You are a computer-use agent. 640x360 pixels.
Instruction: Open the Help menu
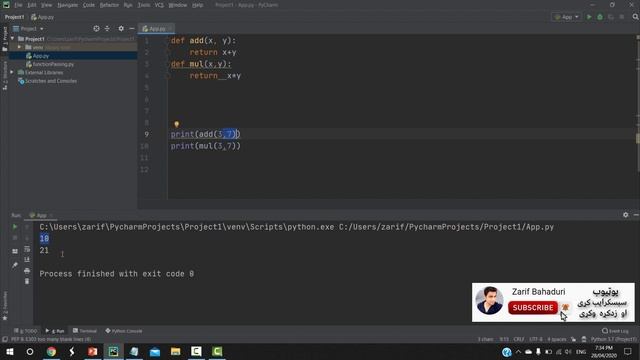click(x=198, y=5)
